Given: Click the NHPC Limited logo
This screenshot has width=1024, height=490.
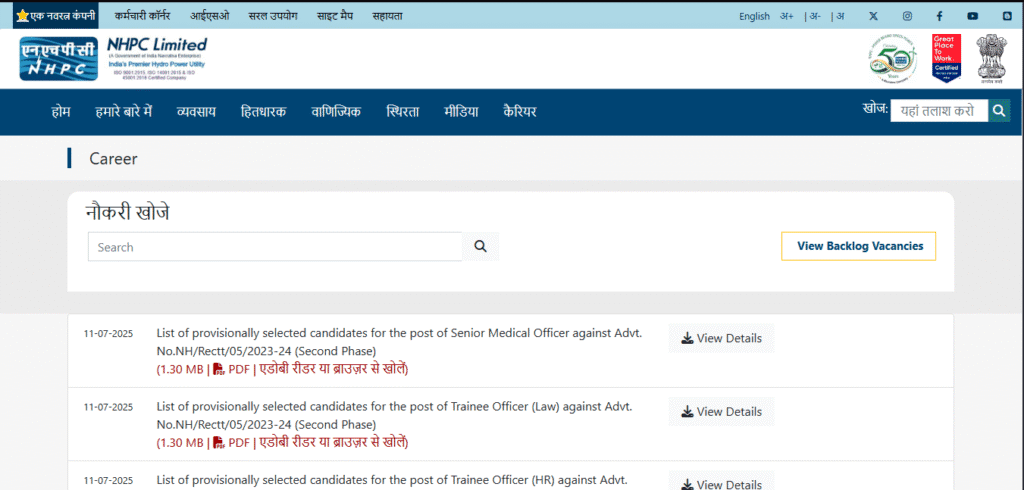Looking at the screenshot, I should 113,59.
